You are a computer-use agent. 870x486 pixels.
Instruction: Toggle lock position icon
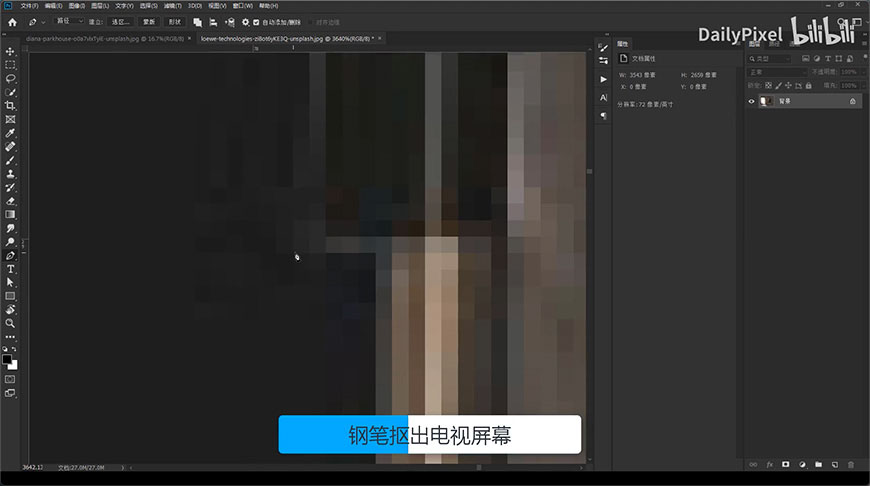(788, 85)
